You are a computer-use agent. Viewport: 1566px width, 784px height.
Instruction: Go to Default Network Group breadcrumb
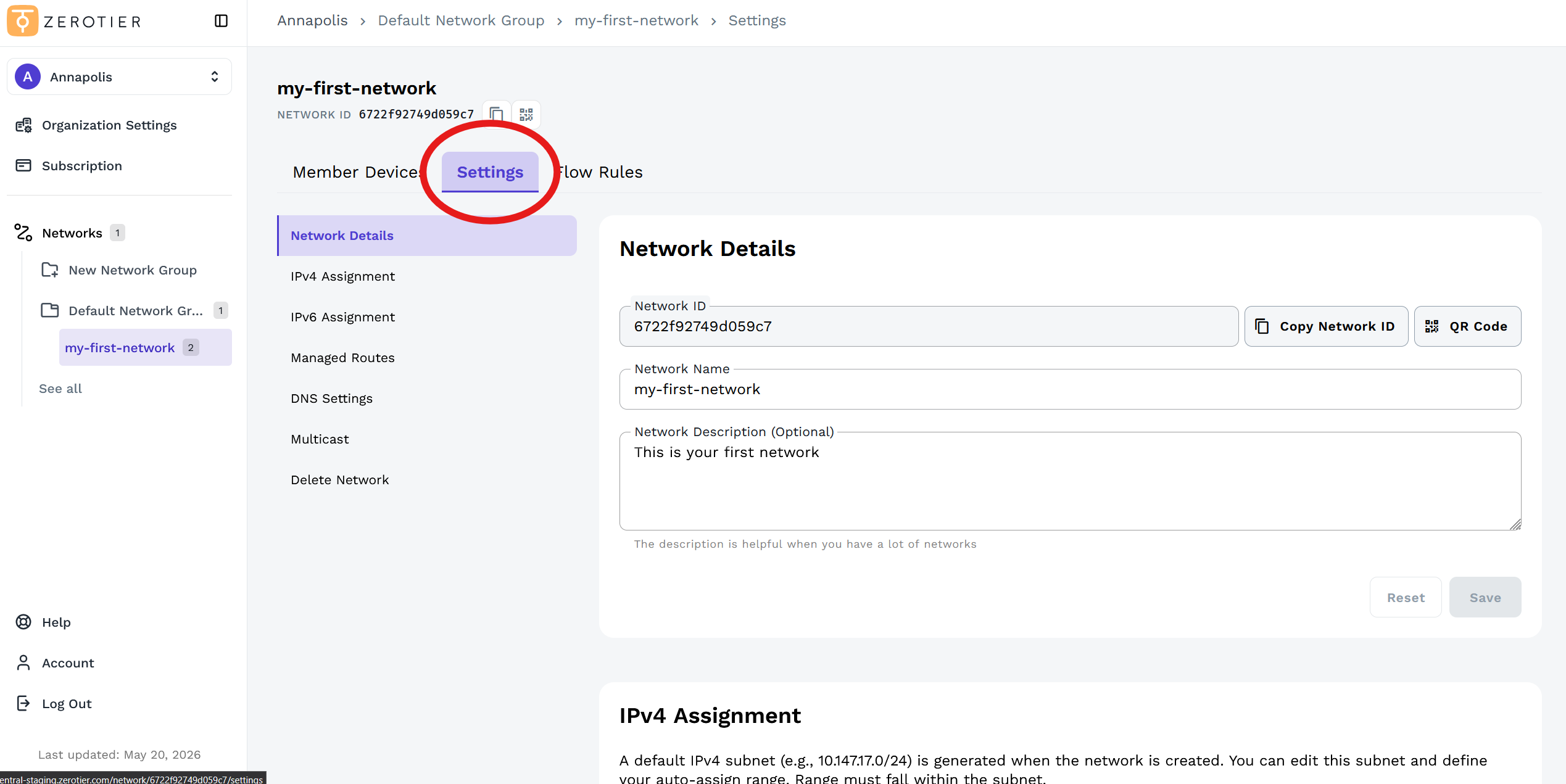(x=461, y=20)
